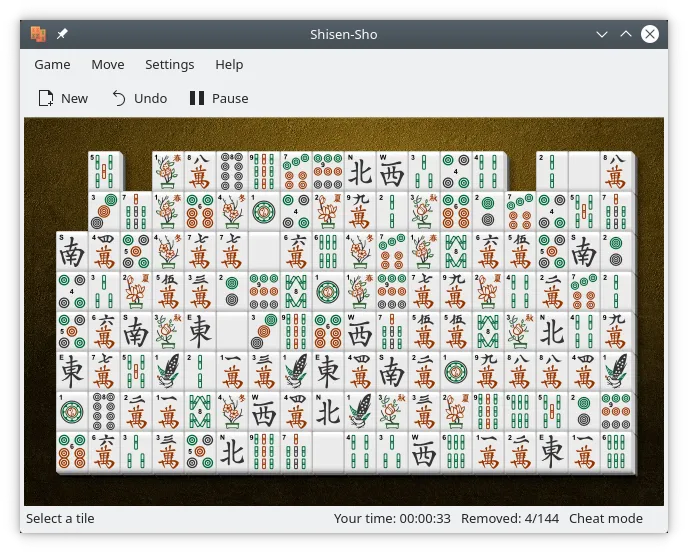Select South wind tile near board's right edge

pos(583,252)
